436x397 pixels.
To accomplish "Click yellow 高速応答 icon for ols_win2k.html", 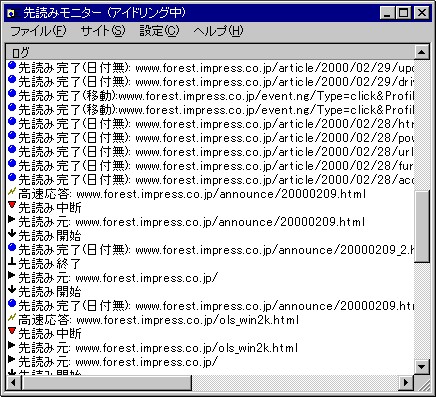I will pyautogui.click(x=12, y=318).
